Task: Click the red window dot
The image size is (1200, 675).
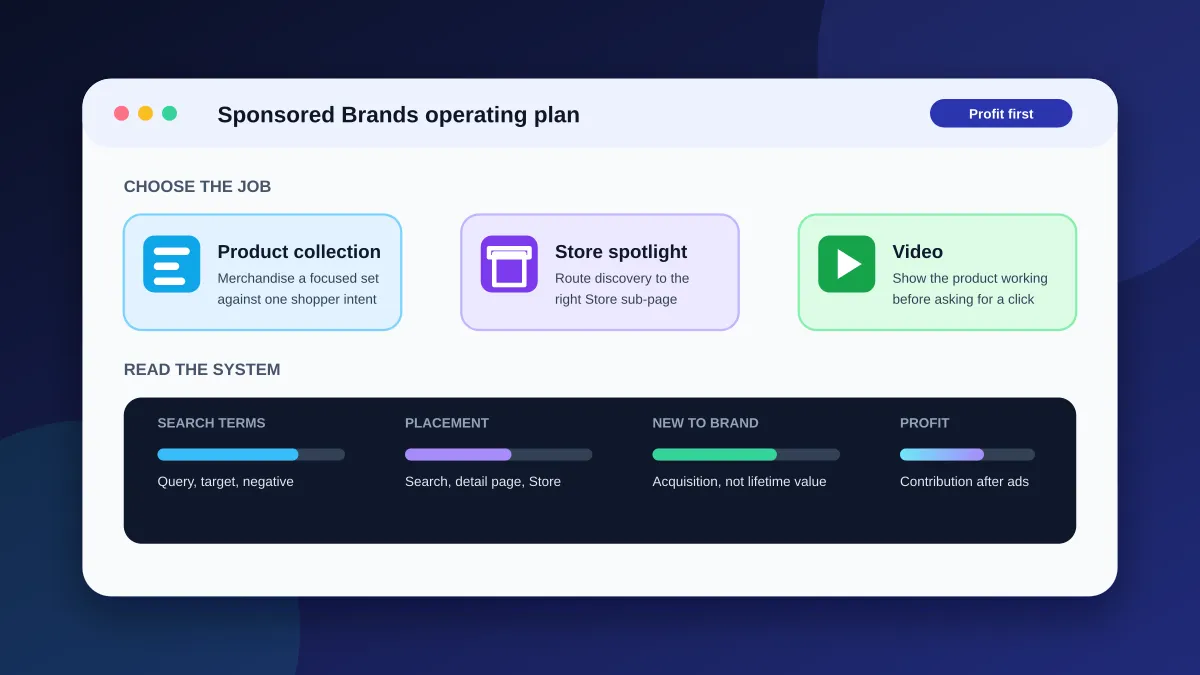Action: (x=122, y=113)
